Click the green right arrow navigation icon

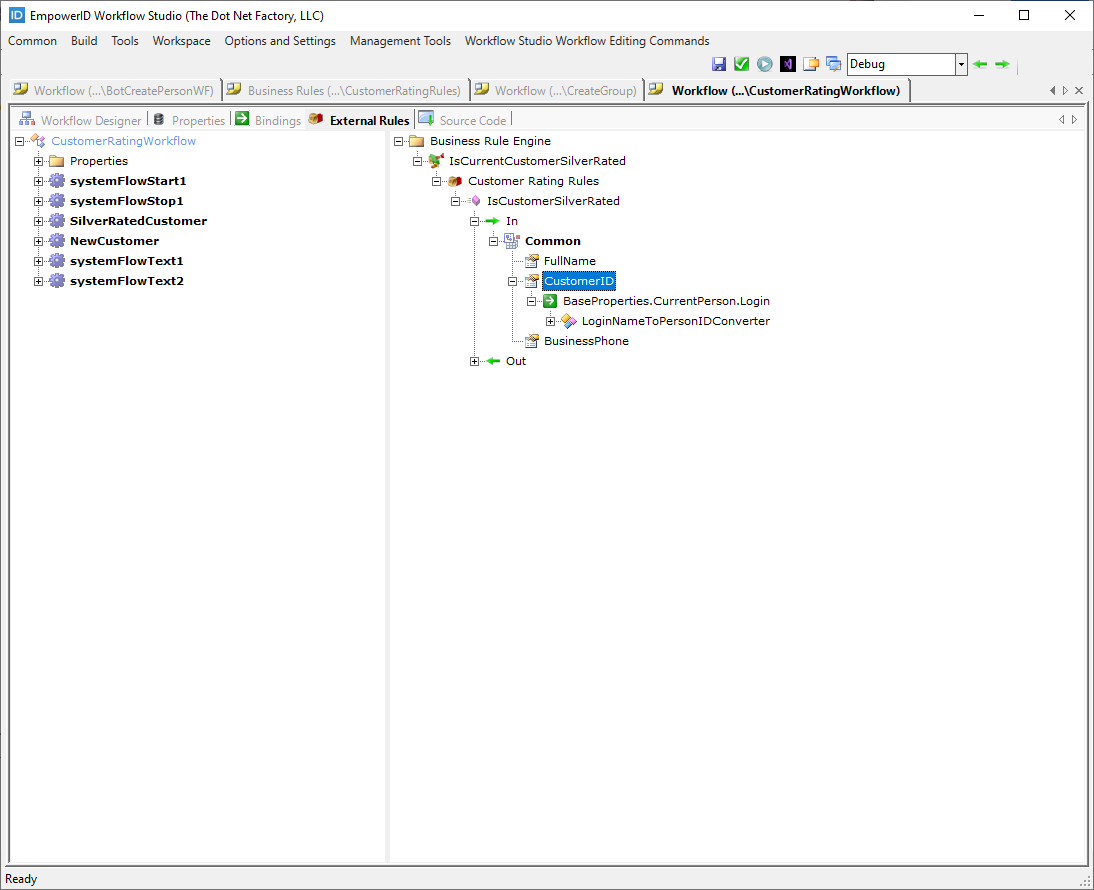click(1003, 64)
